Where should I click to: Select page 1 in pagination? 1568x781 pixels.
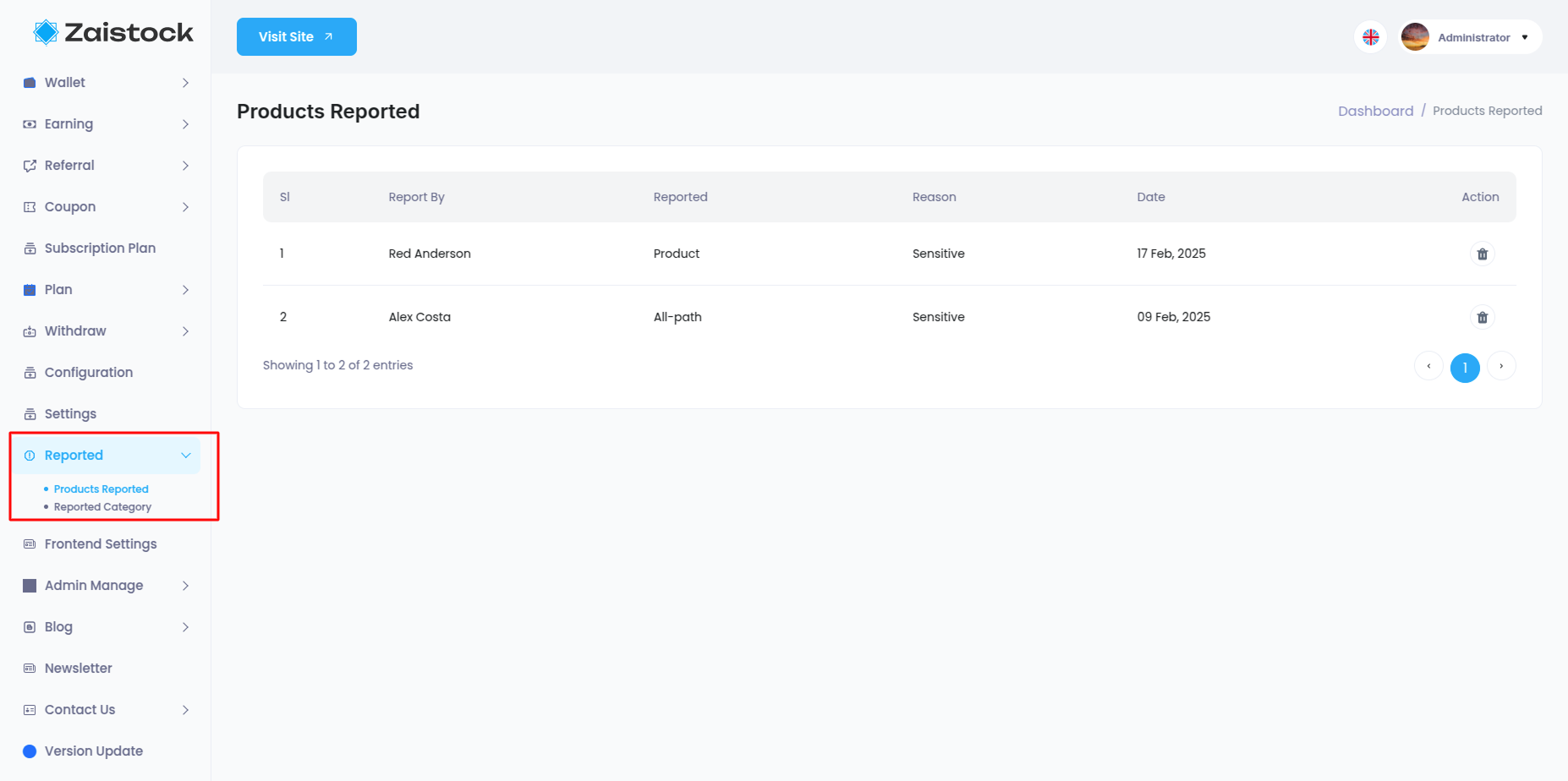pos(1465,368)
